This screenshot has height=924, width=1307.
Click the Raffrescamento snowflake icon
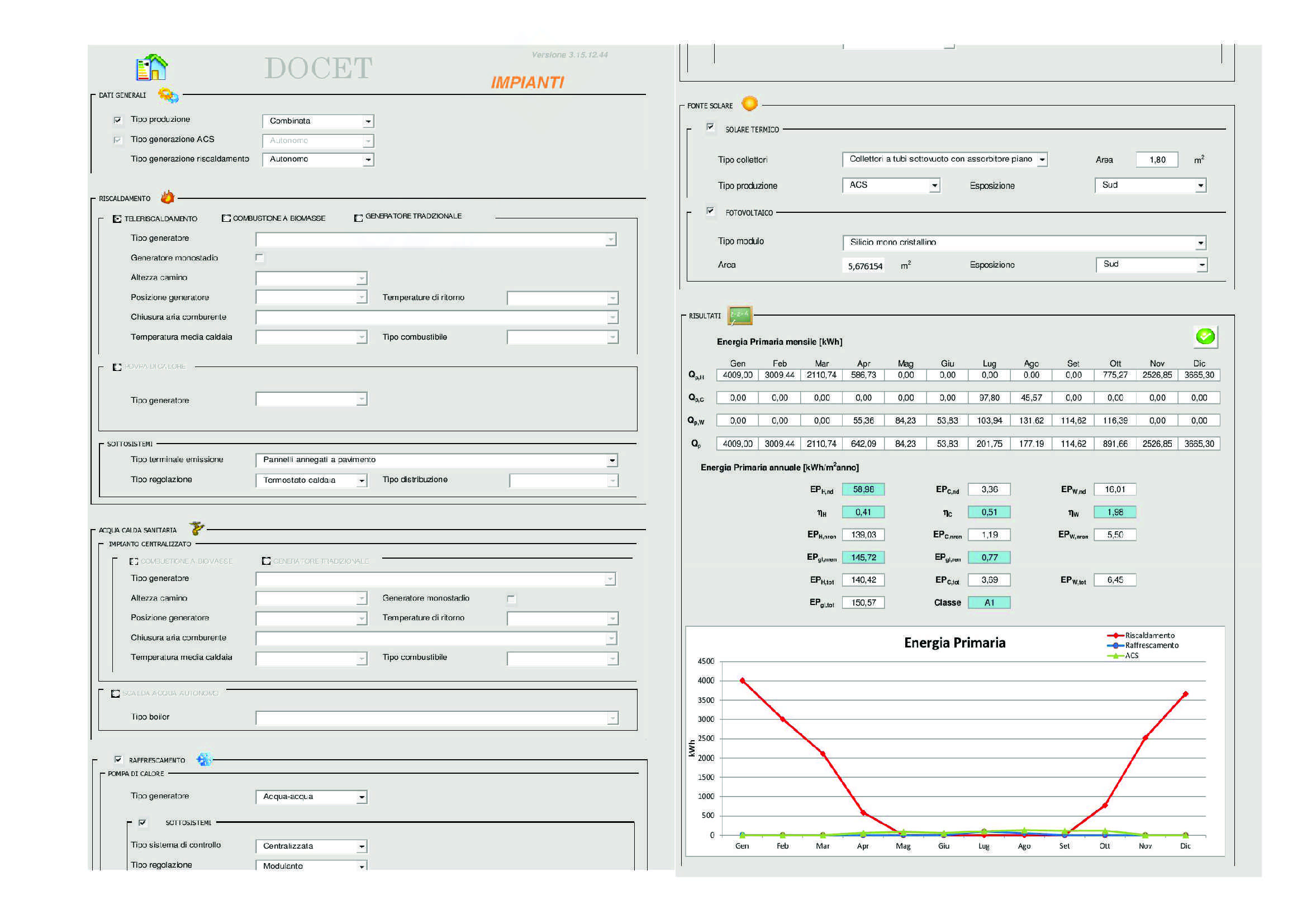pyautogui.click(x=204, y=759)
